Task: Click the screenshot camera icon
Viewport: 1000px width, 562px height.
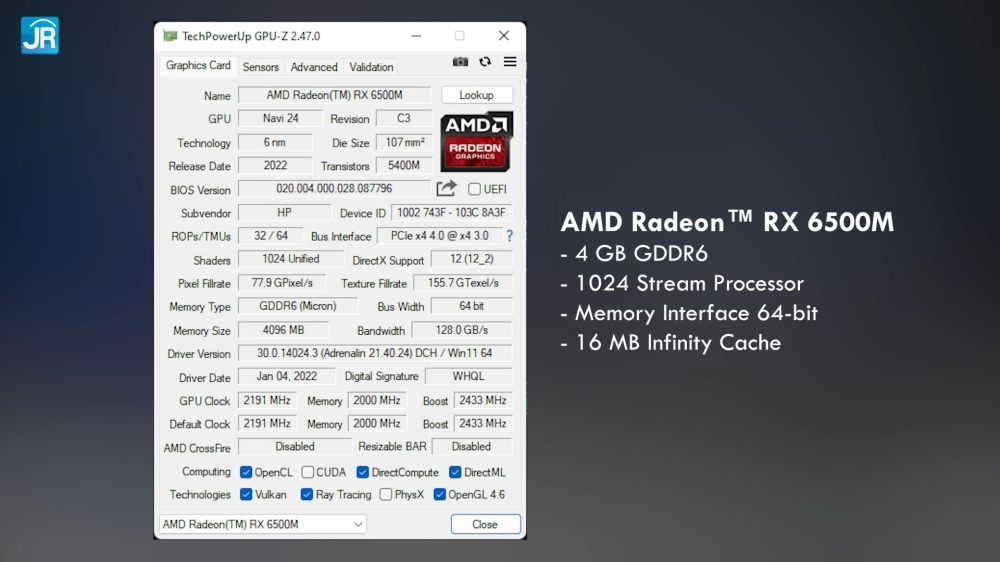Action: point(460,62)
